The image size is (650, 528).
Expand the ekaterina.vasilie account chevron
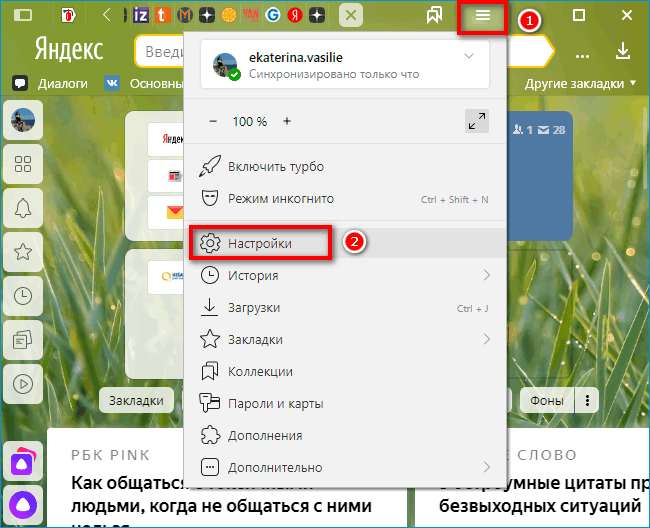click(x=469, y=56)
